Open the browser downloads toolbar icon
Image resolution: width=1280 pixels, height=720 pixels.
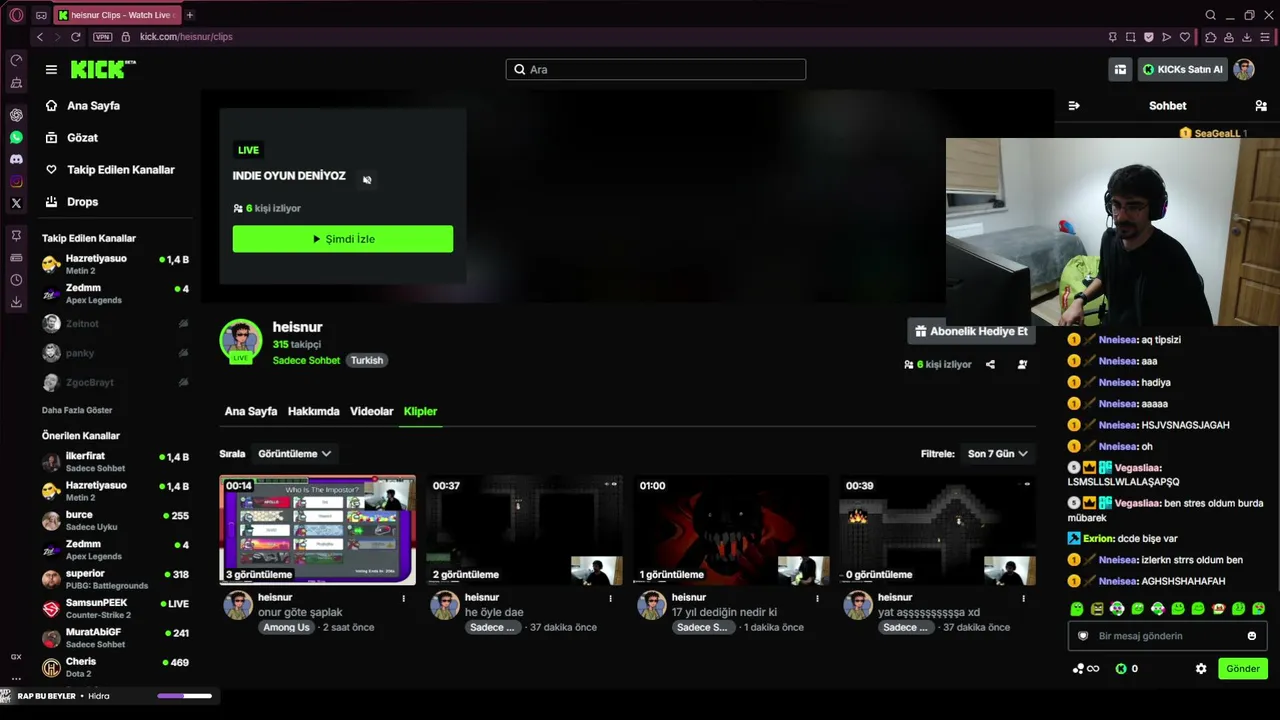[1248, 37]
